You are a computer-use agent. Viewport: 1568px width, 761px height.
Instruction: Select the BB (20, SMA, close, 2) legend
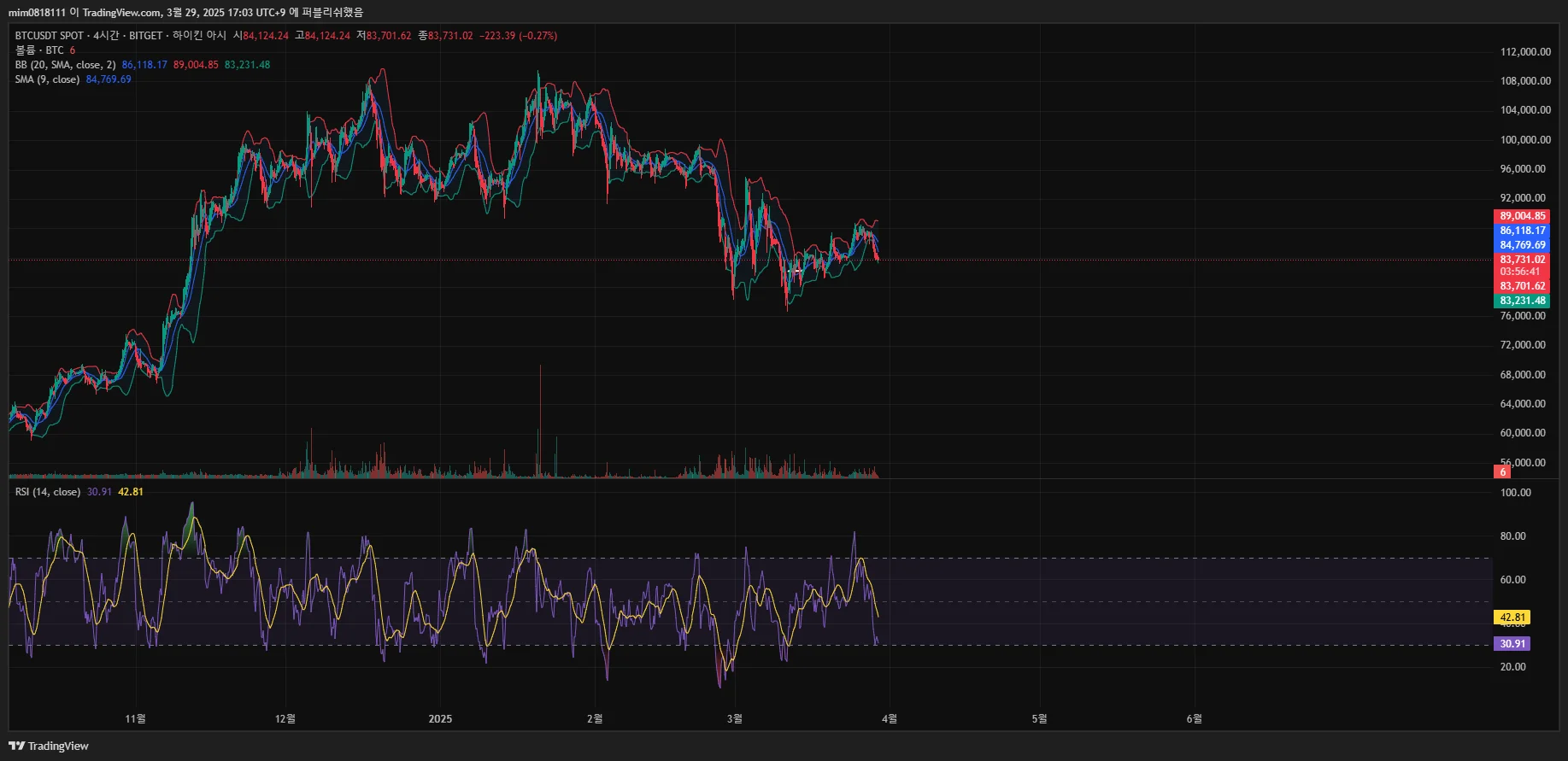[x=65, y=65]
